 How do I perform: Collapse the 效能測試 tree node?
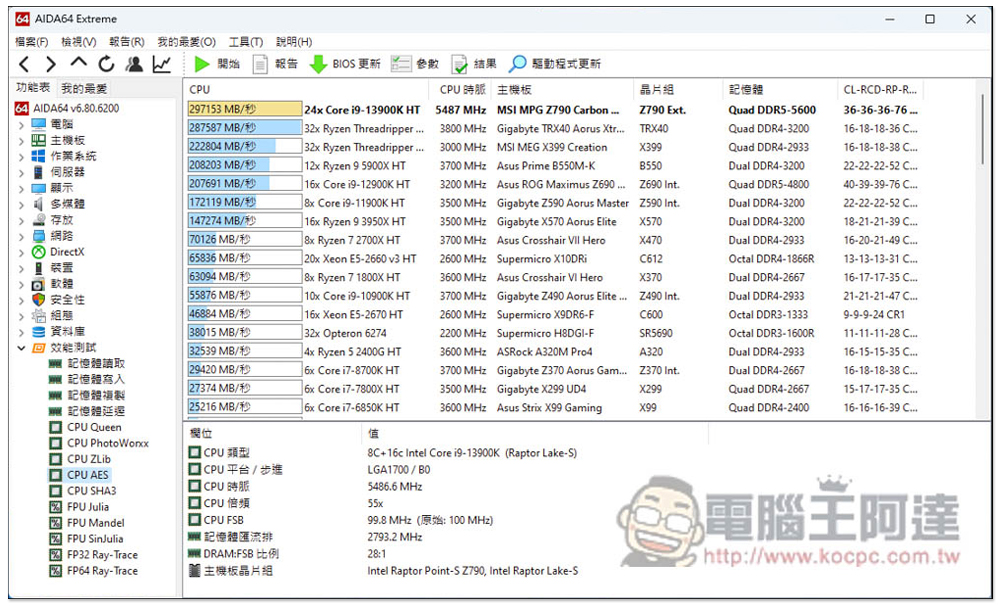22,348
